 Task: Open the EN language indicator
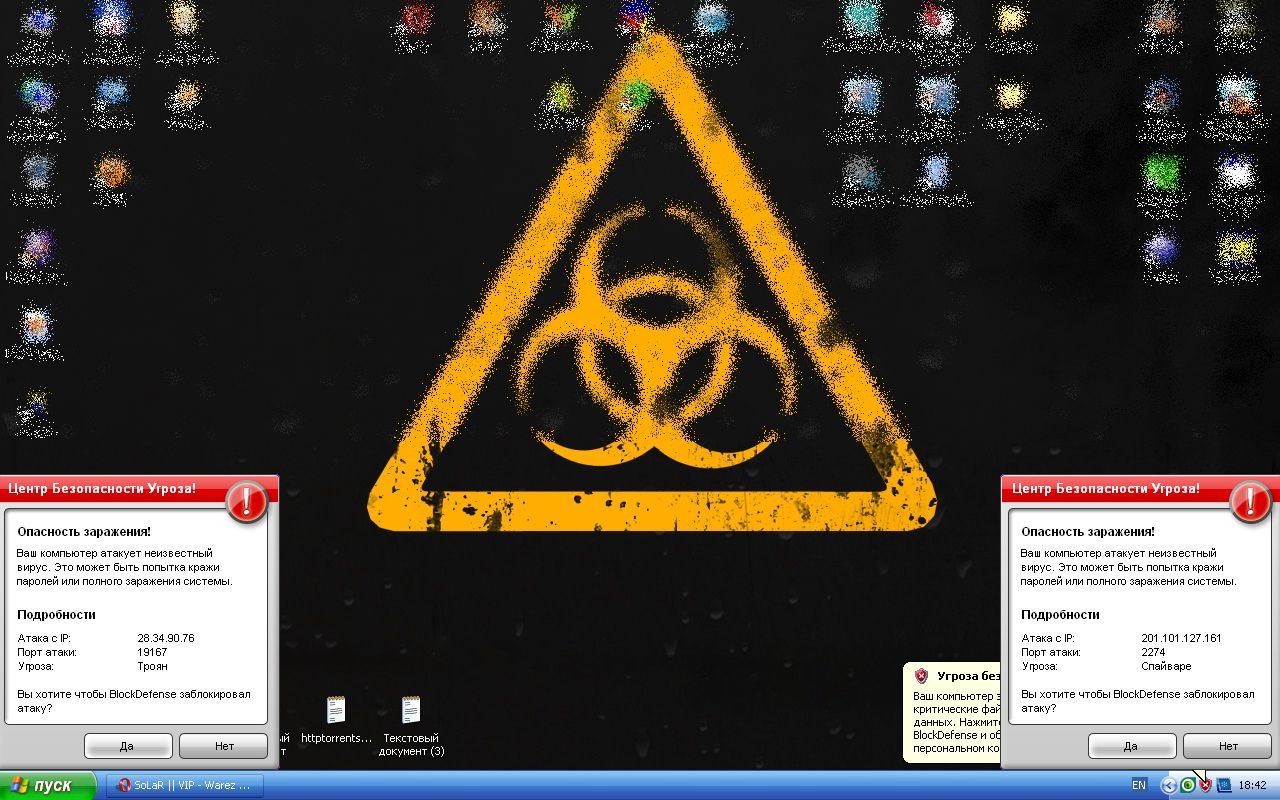[x=1138, y=786]
